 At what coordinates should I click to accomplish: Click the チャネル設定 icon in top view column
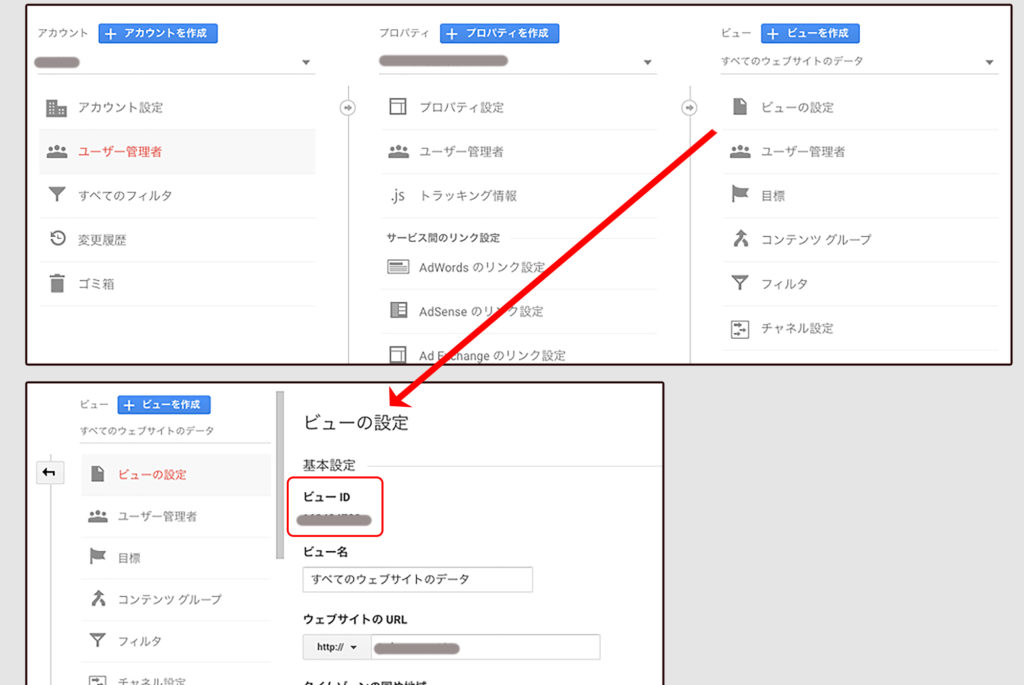coord(740,328)
